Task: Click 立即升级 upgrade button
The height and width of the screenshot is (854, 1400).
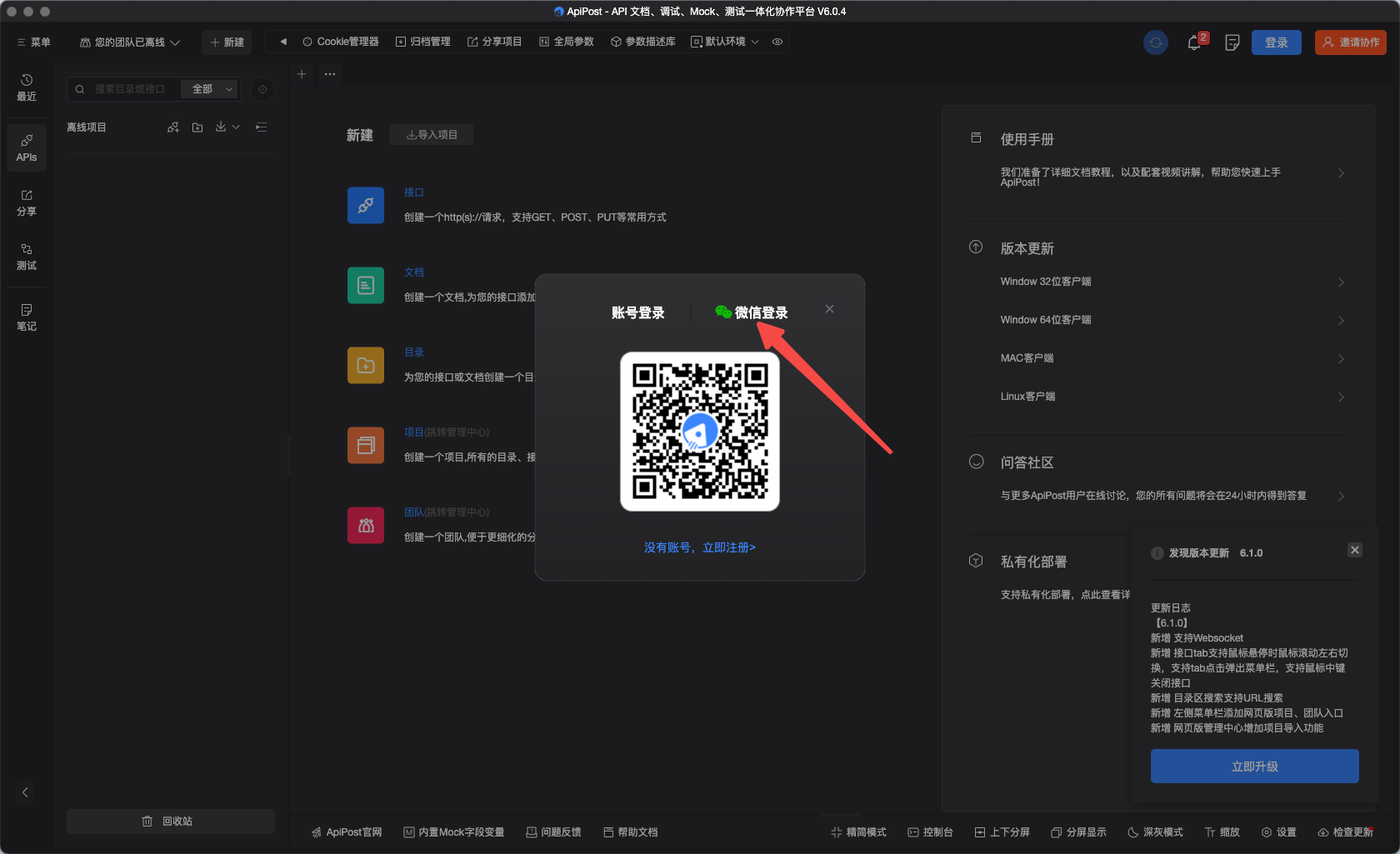Action: 1255,767
